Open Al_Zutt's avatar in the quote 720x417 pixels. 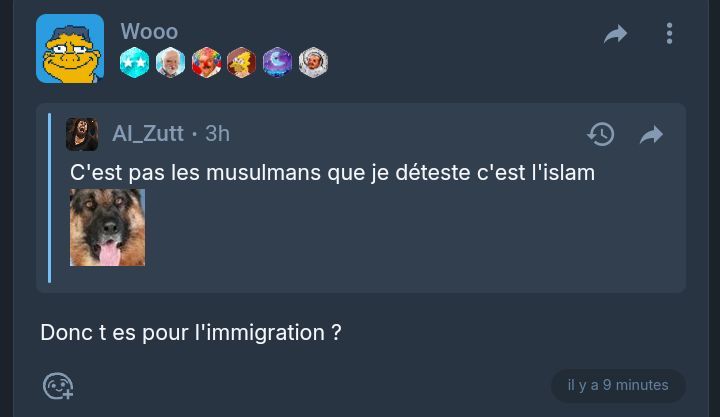pos(82,134)
